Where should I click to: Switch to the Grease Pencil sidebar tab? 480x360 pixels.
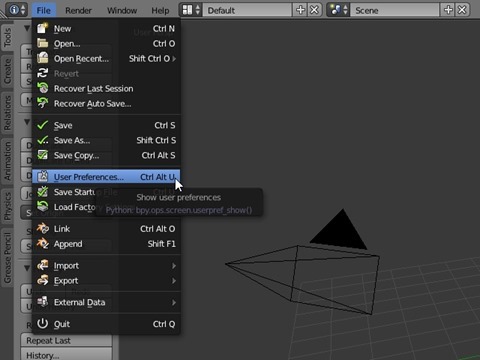coord(7,257)
